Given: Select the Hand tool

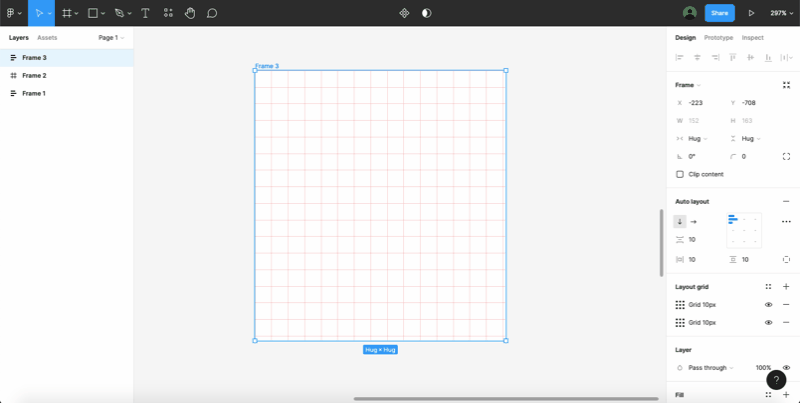Looking at the screenshot, I should click(189, 13).
